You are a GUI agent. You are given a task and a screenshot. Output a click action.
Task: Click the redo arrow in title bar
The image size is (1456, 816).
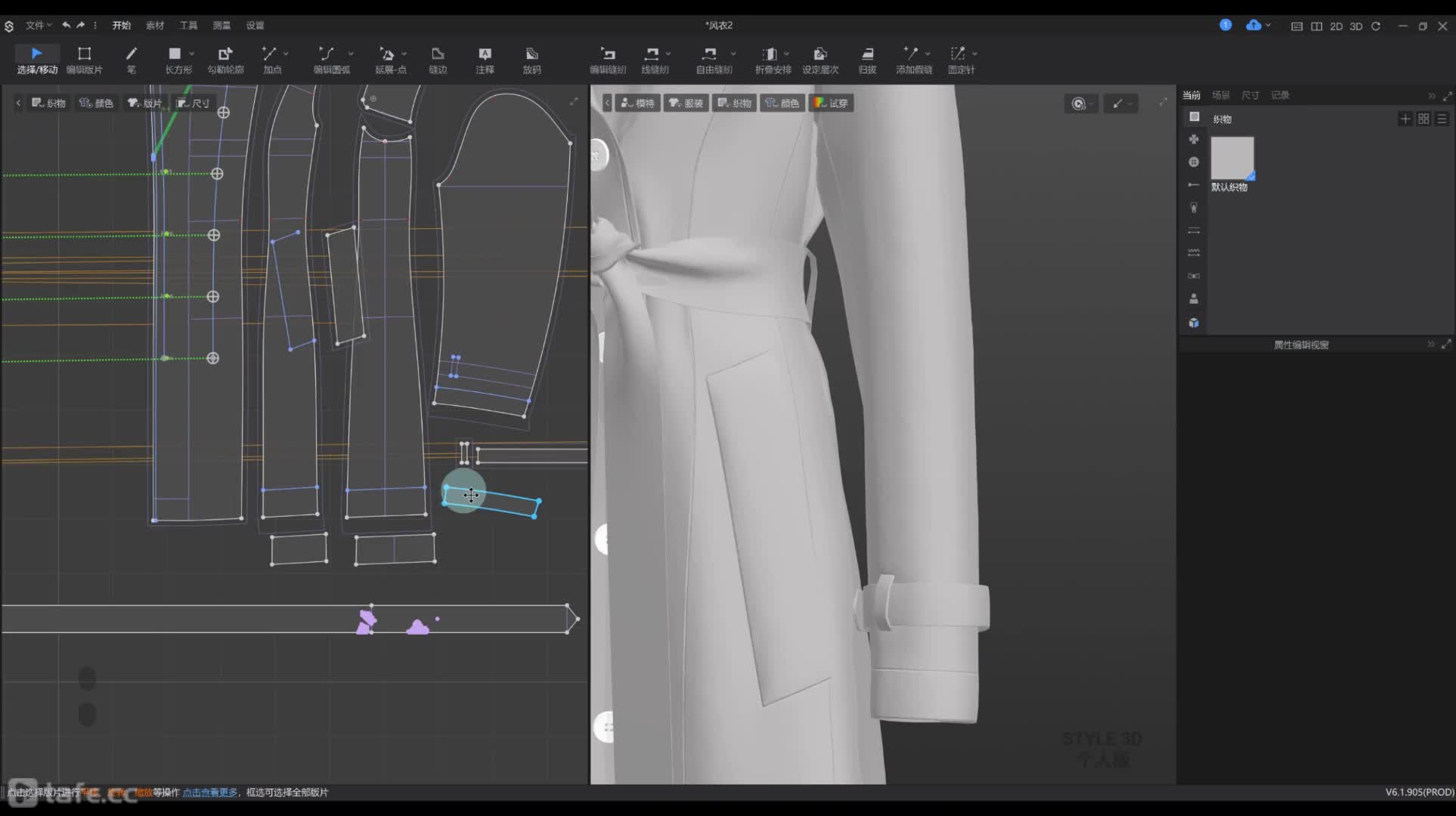click(x=80, y=25)
